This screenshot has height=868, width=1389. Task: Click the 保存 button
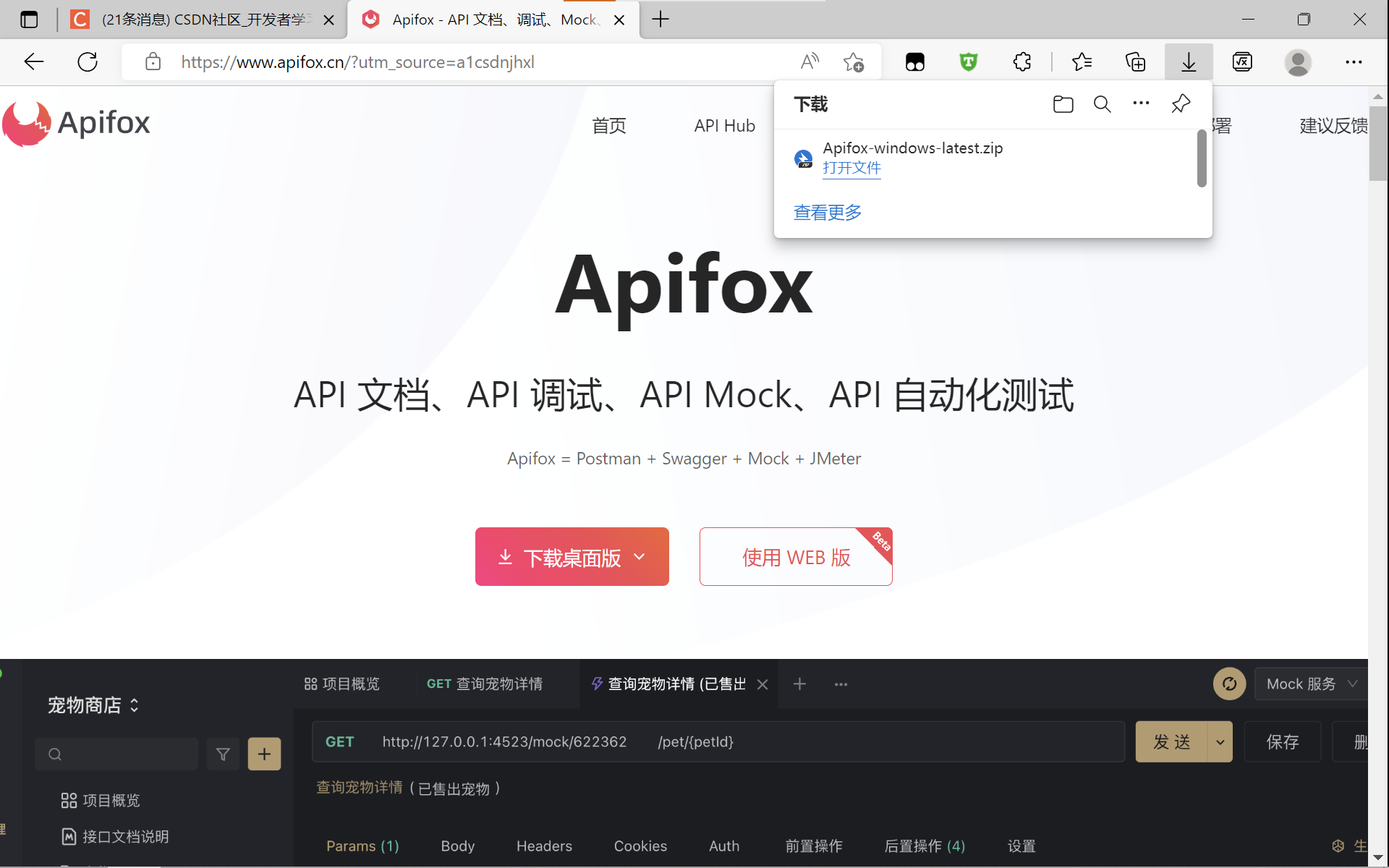pos(1282,742)
